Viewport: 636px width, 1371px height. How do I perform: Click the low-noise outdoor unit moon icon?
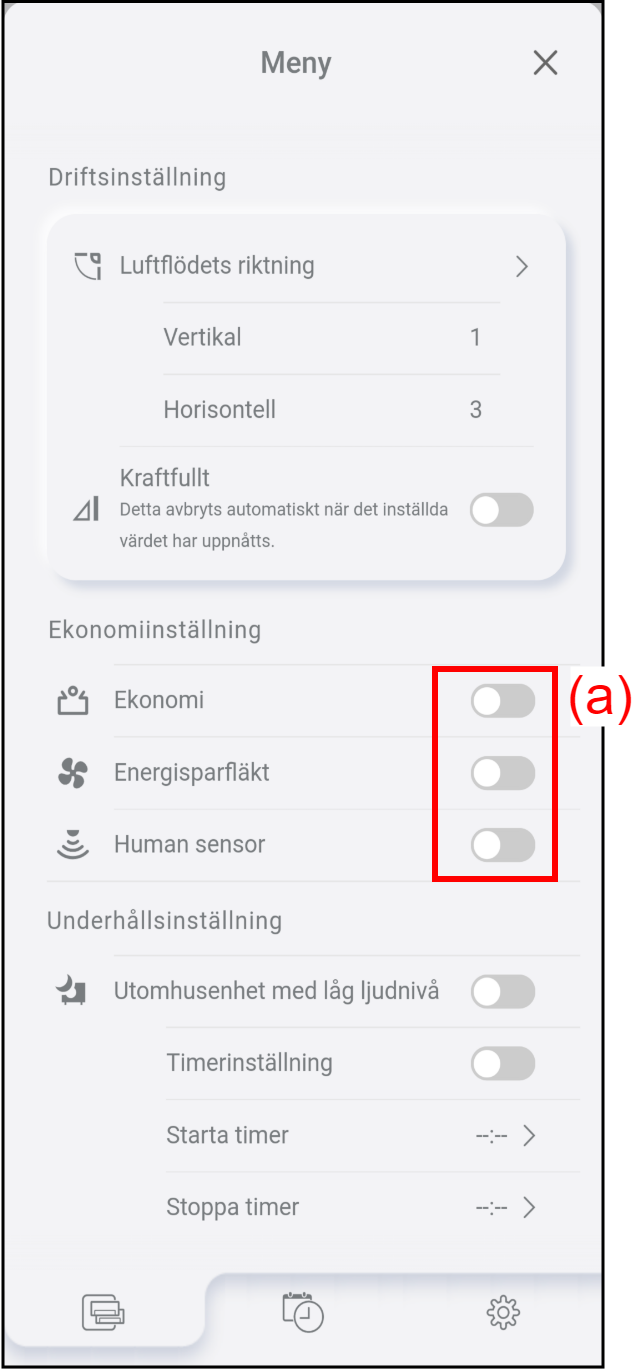(x=71, y=992)
